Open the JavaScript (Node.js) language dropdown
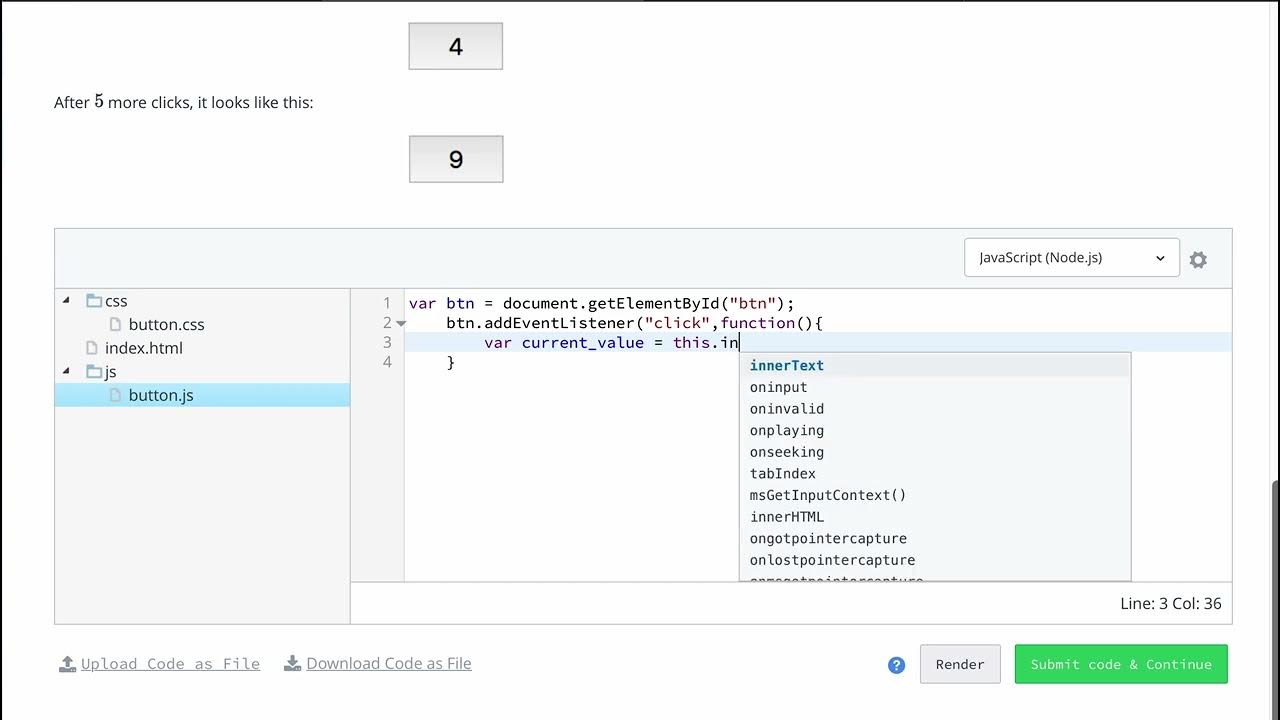Viewport: 1280px width, 720px height. coord(1072,257)
